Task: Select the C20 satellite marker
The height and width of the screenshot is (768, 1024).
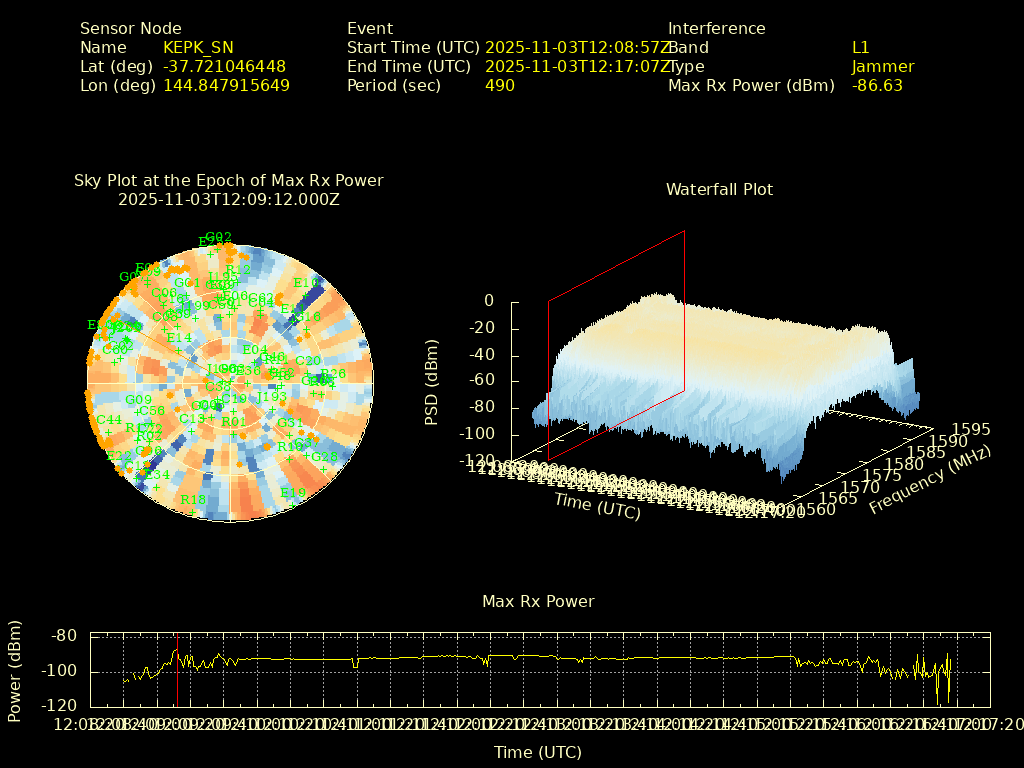Action: tap(308, 361)
